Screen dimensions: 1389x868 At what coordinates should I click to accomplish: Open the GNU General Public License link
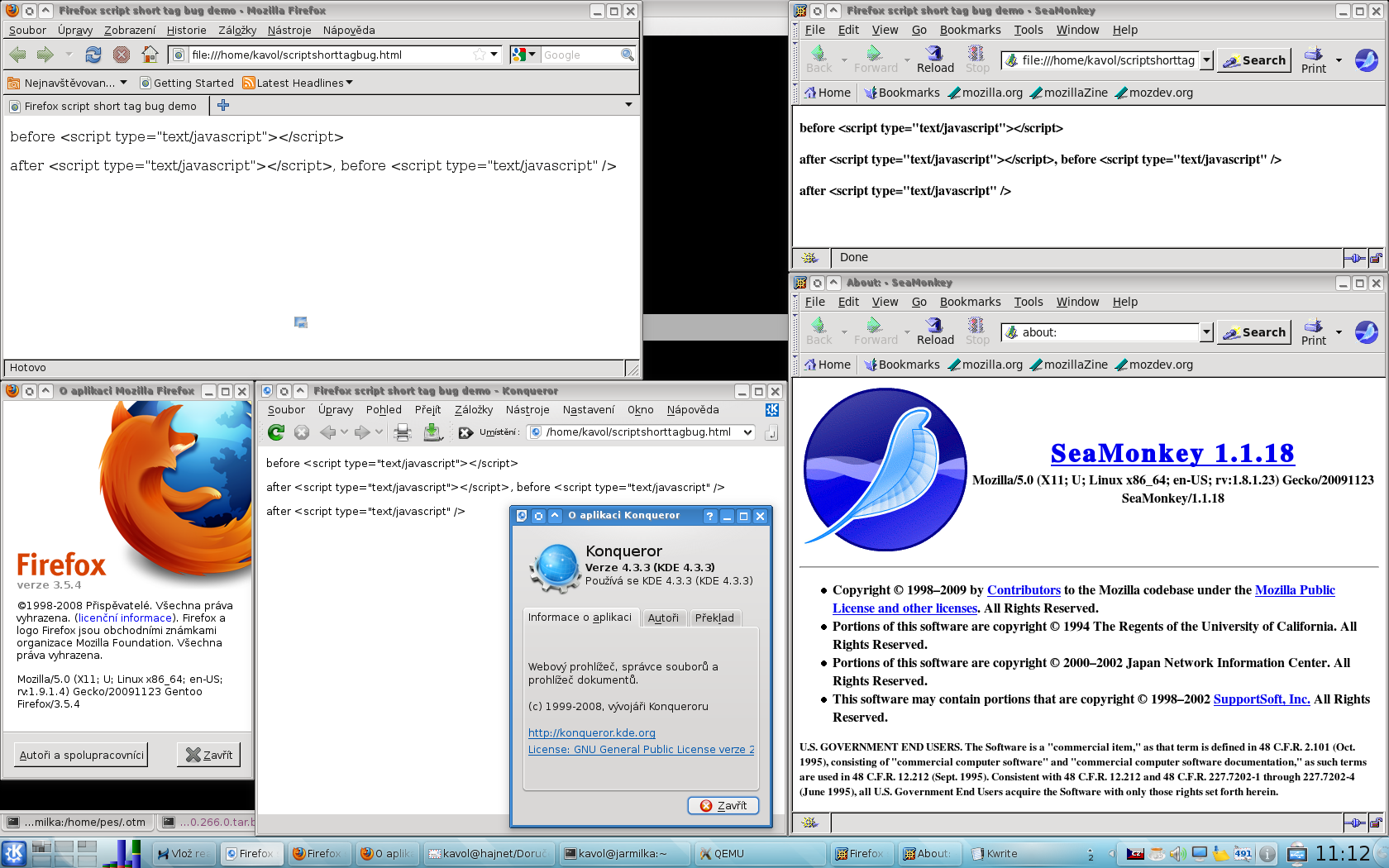642,749
